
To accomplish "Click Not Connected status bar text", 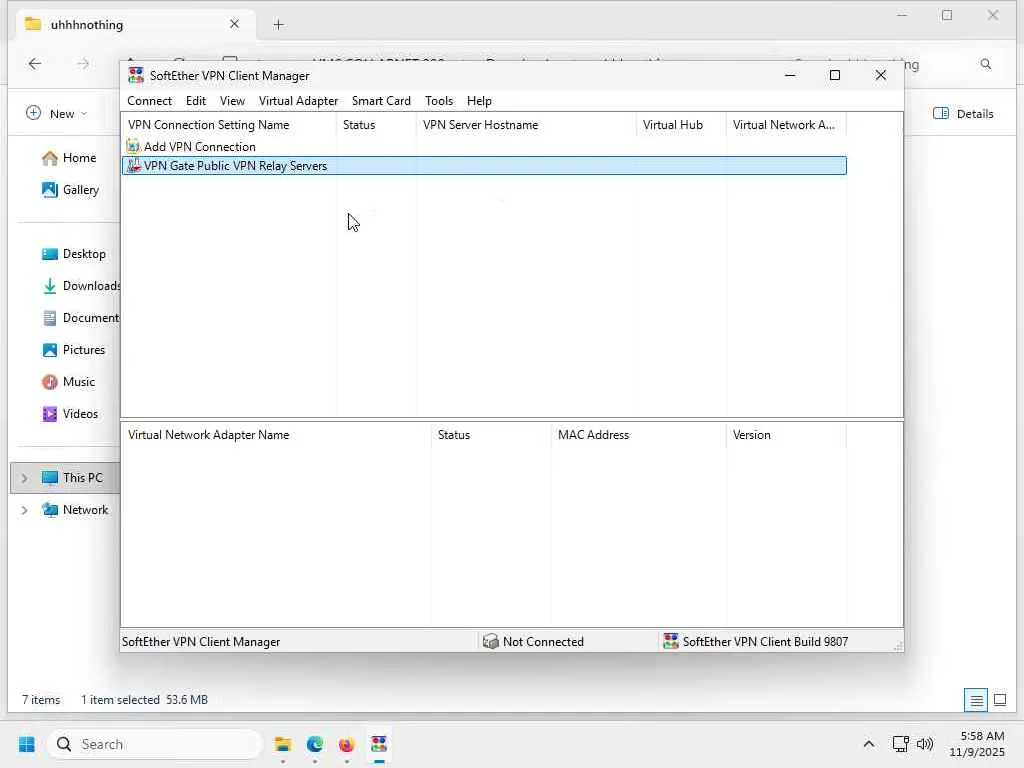I will (x=543, y=642).
